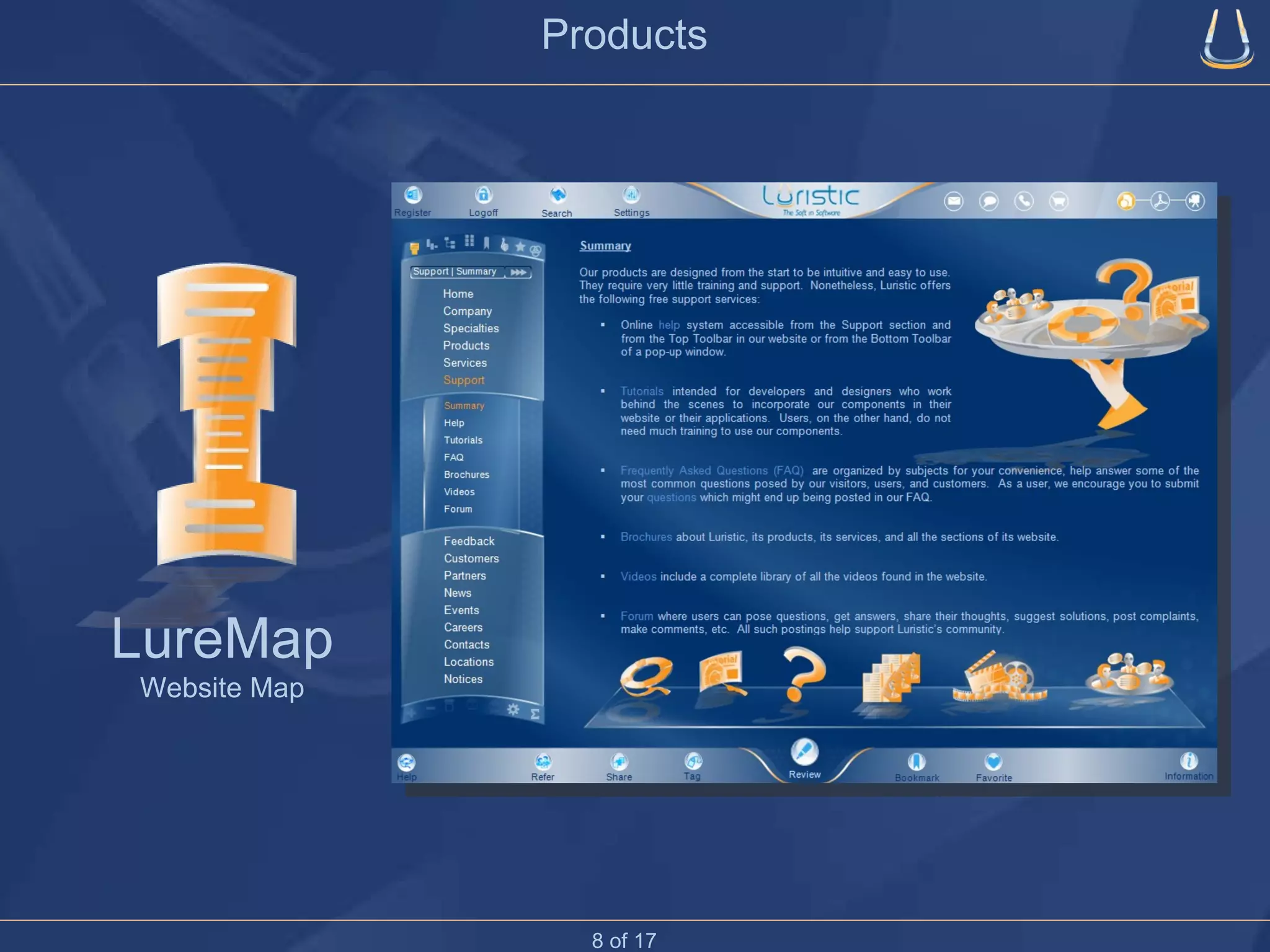Select the tree hierarchy view icon
Image resolution: width=1270 pixels, height=952 pixels.
coord(450,243)
